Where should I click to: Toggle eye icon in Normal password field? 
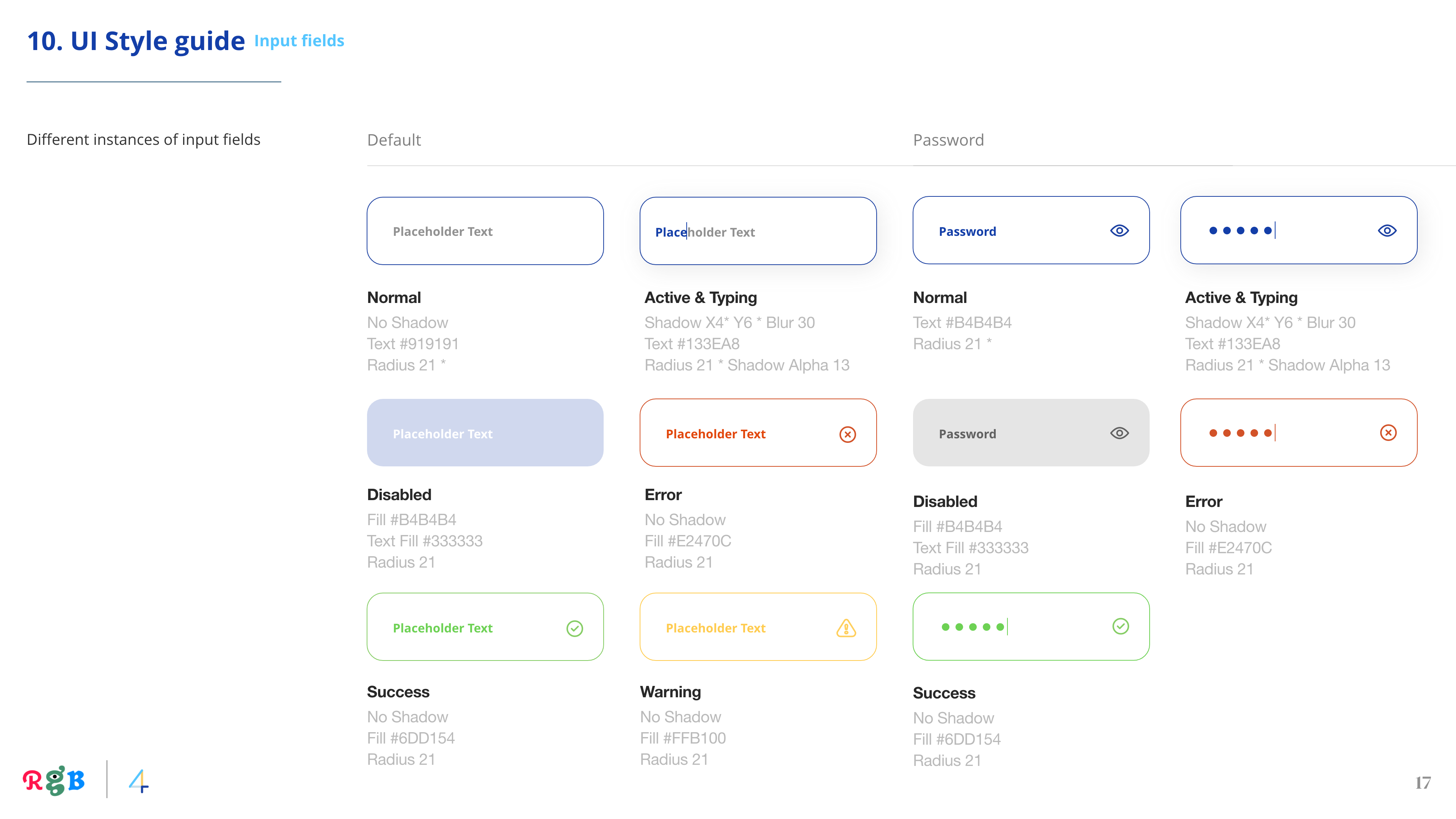click(1119, 231)
